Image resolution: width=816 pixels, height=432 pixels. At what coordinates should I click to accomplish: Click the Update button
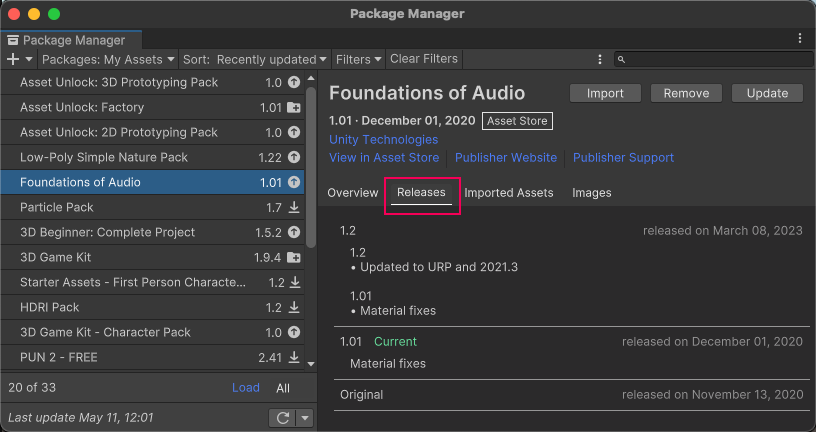click(768, 93)
